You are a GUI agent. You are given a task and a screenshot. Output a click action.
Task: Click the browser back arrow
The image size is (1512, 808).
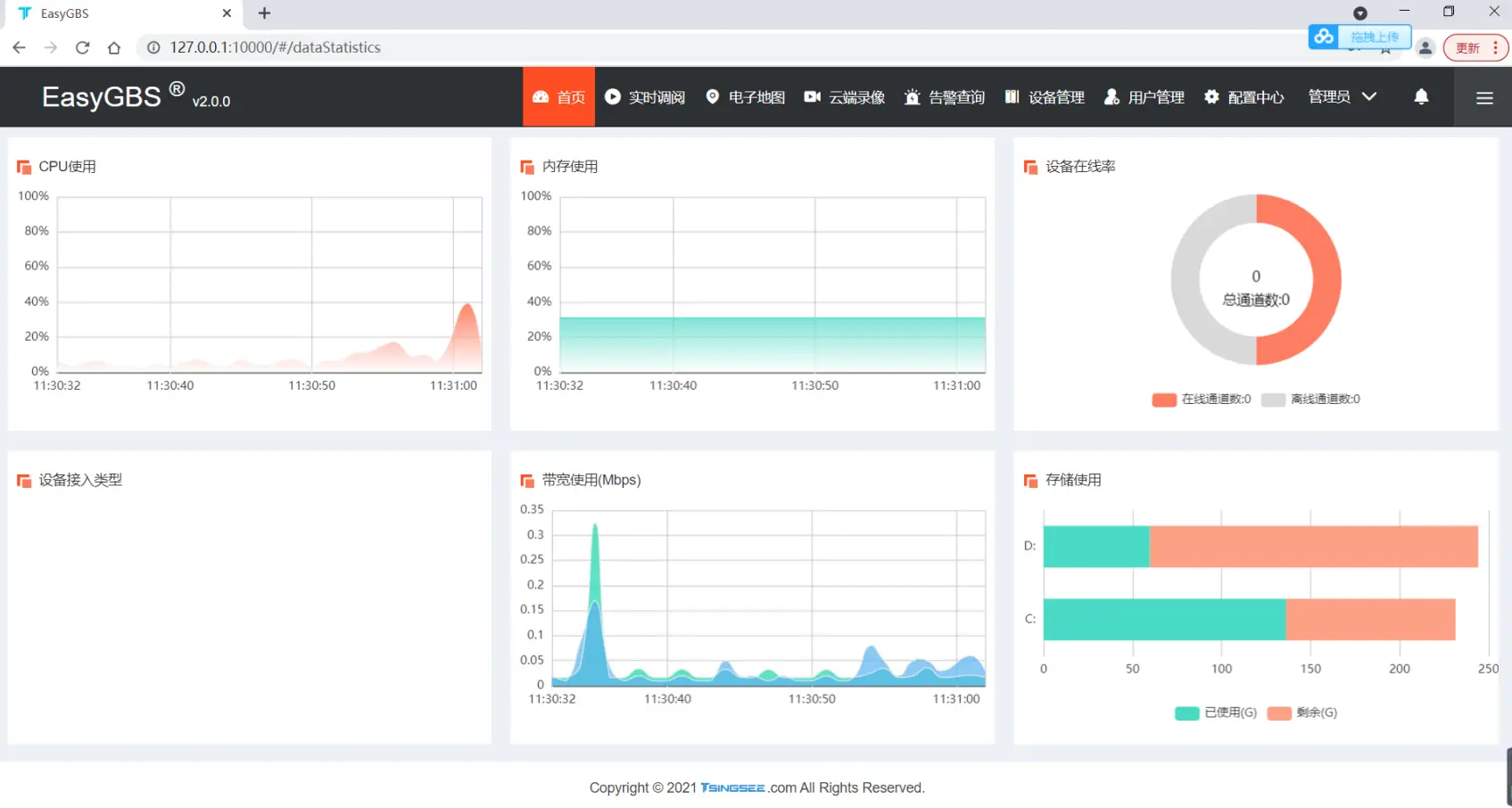coord(19,47)
